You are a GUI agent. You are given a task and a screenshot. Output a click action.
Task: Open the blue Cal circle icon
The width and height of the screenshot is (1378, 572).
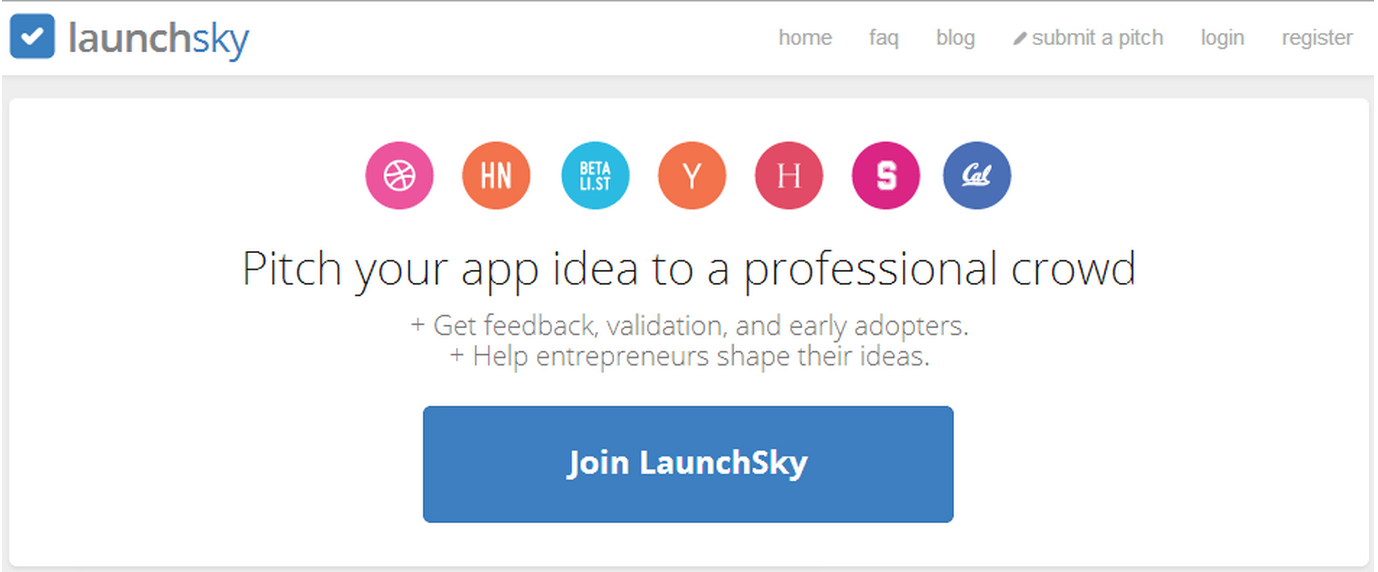point(977,176)
